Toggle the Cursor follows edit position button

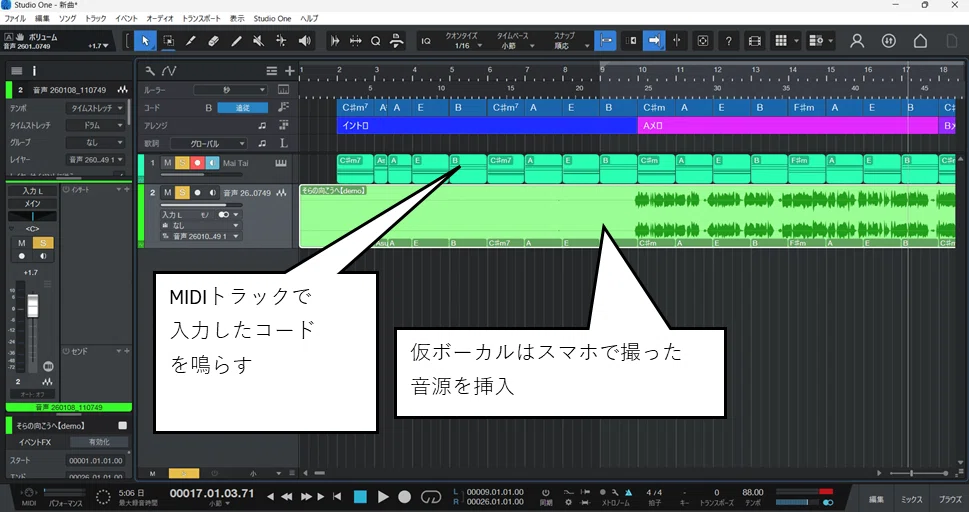pyautogui.click(x=677, y=41)
